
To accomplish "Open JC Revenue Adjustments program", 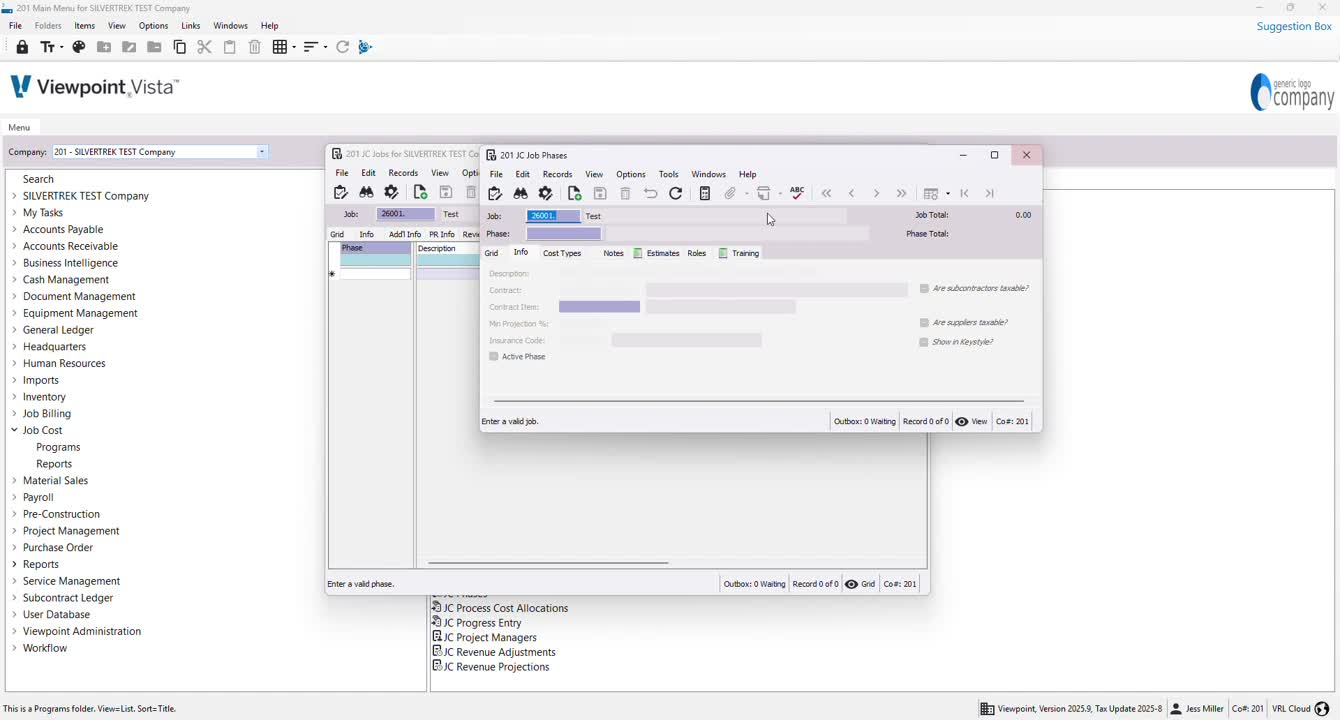I will (x=499, y=652).
